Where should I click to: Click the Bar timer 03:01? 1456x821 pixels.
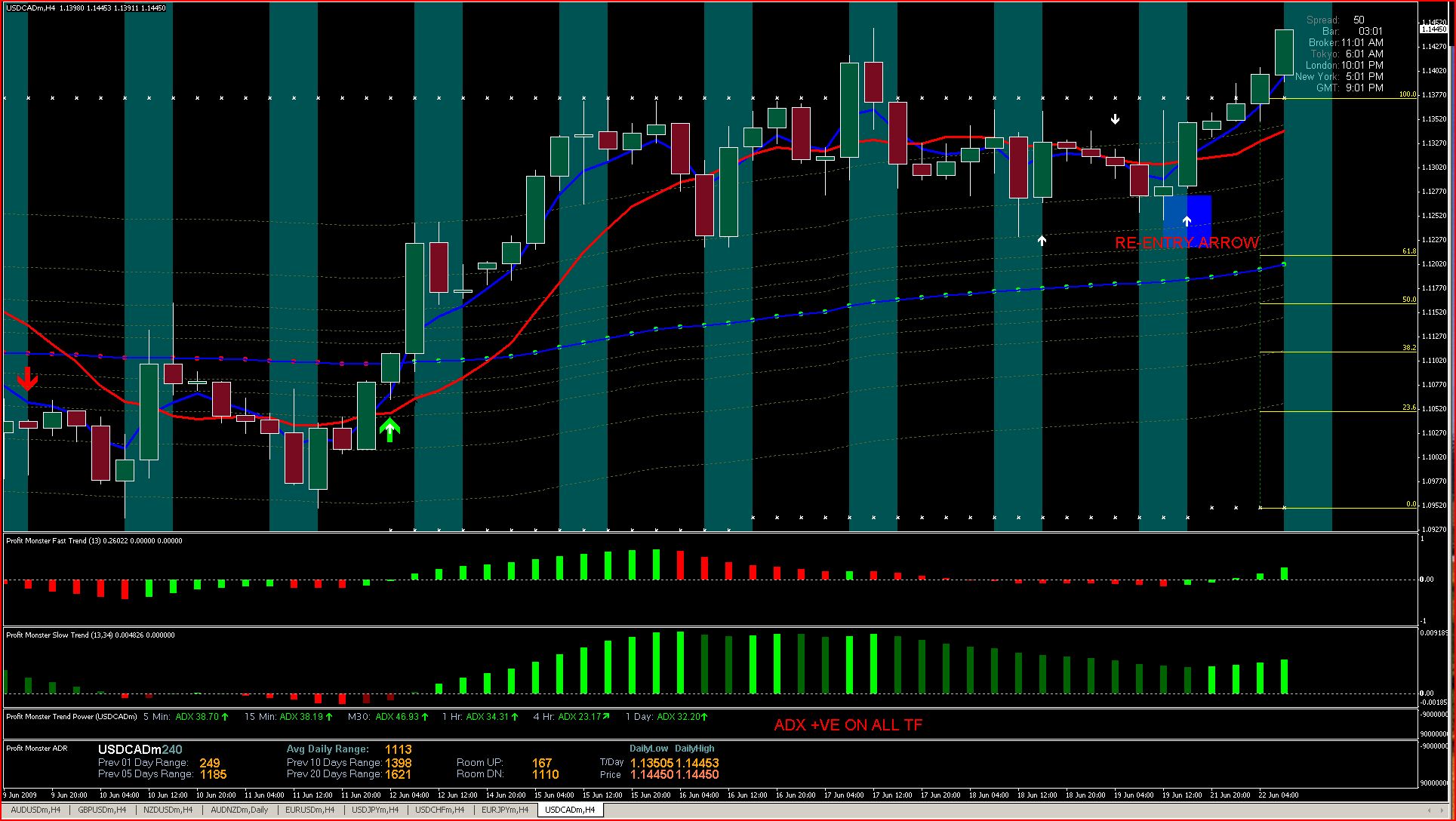1371,32
